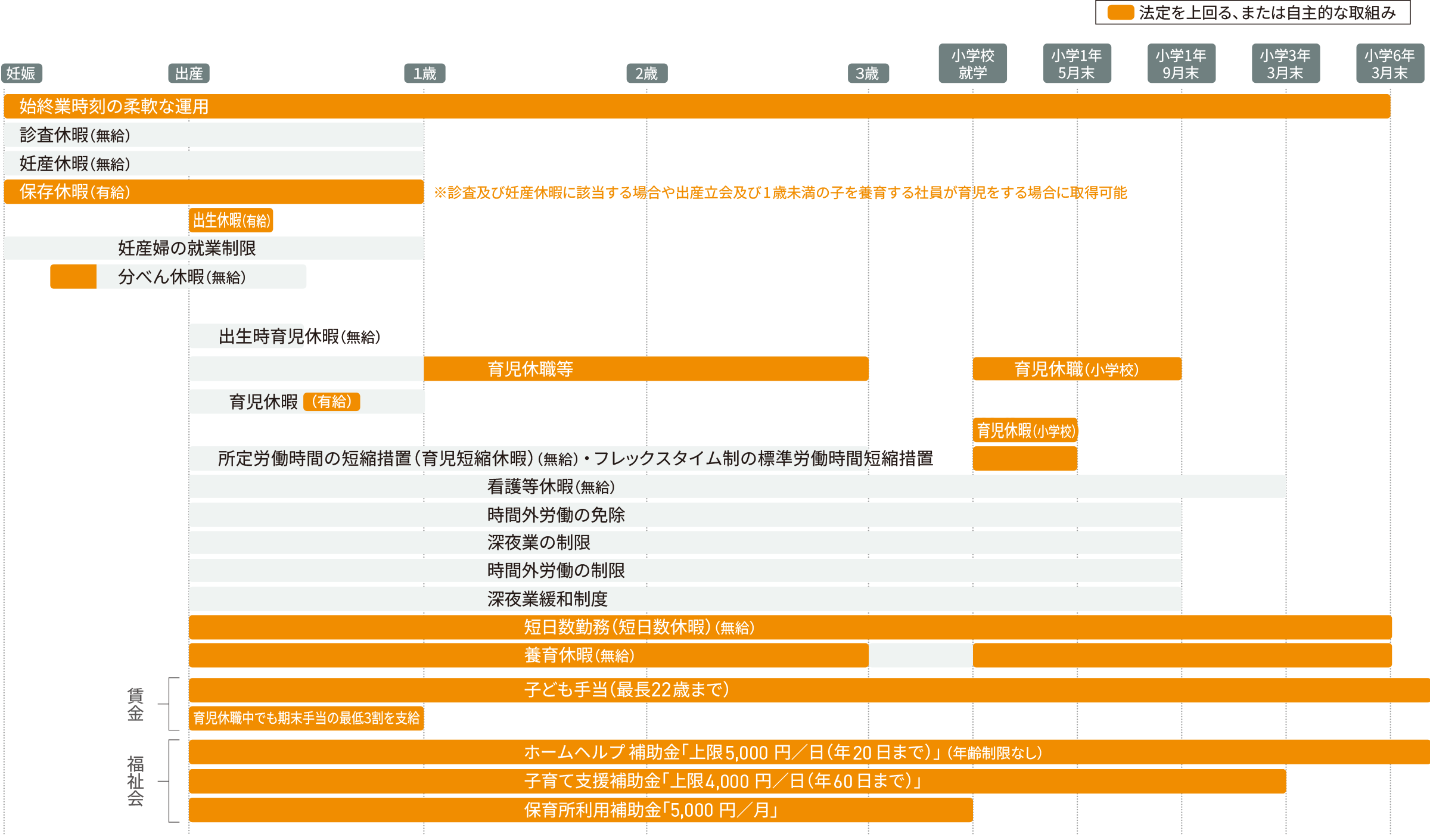Select the 小学校就学 milestone marker
1430x840 pixels.
click(972, 63)
